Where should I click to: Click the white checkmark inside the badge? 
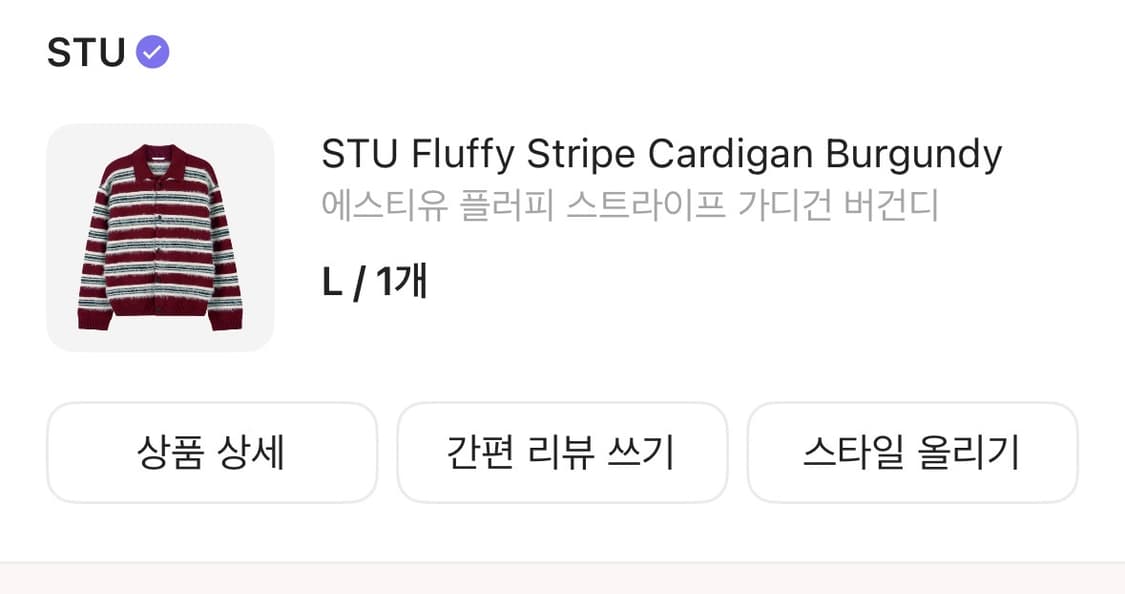coord(153,51)
